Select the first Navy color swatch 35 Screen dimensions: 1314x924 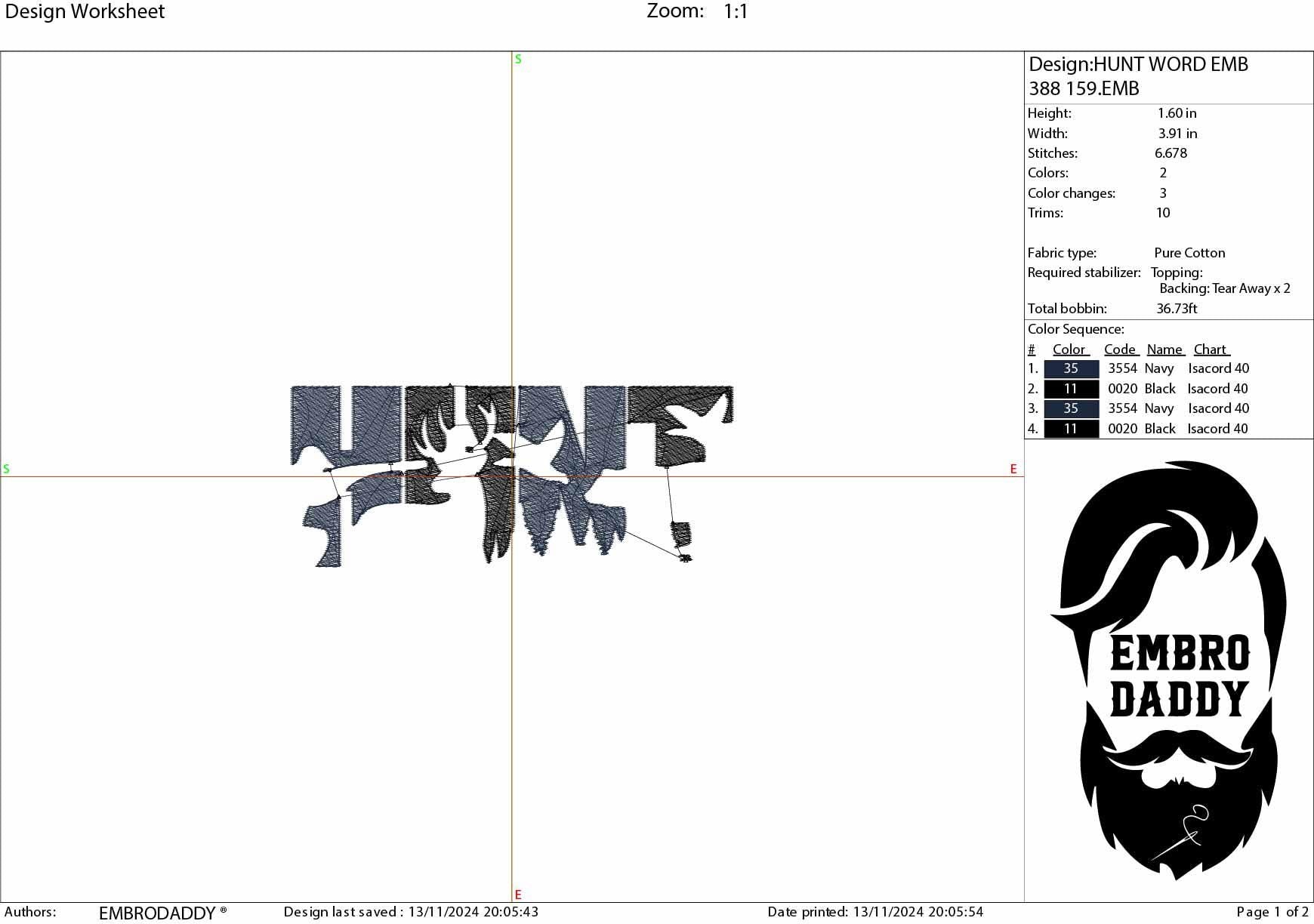[x=1071, y=368]
